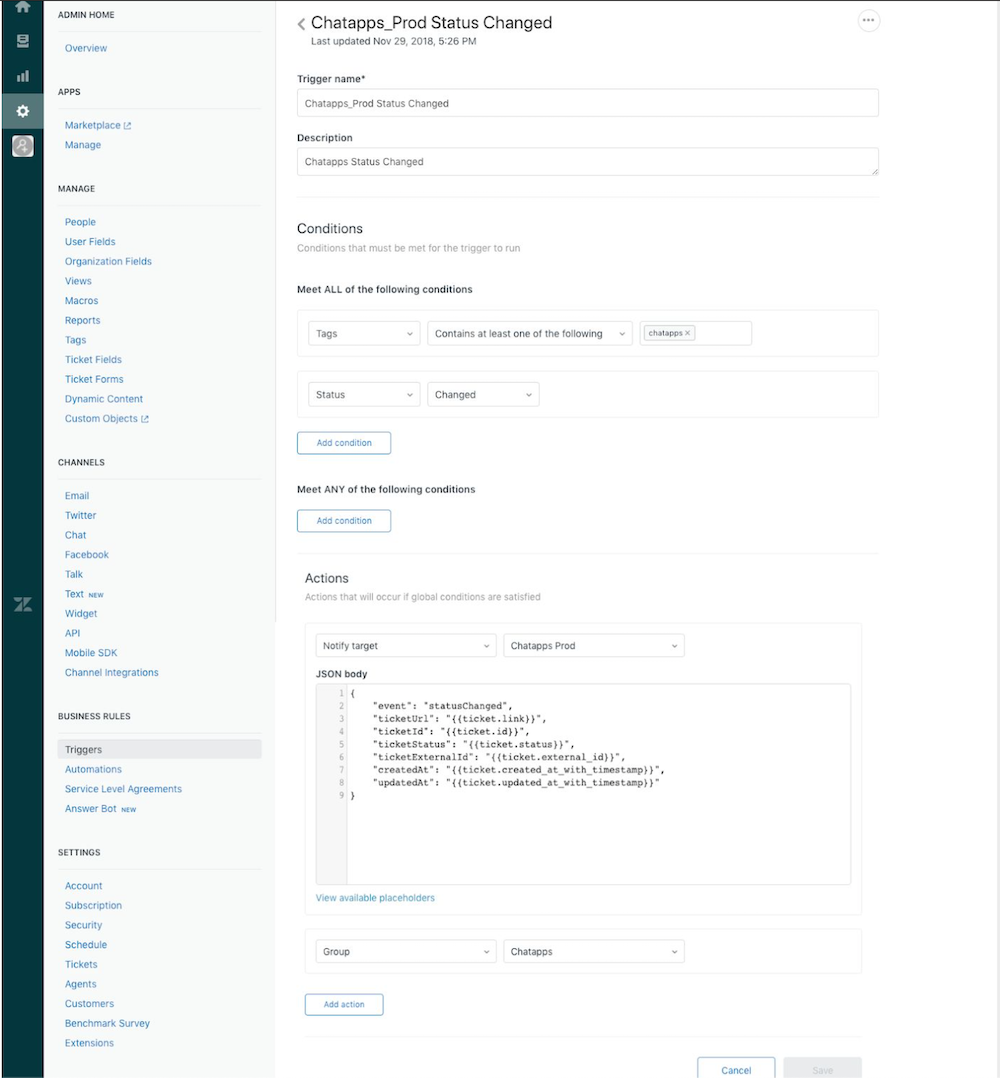Select Triggers in Business Rules
This screenshot has height=1078, width=1000.
pyautogui.click(x=159, y=749)
